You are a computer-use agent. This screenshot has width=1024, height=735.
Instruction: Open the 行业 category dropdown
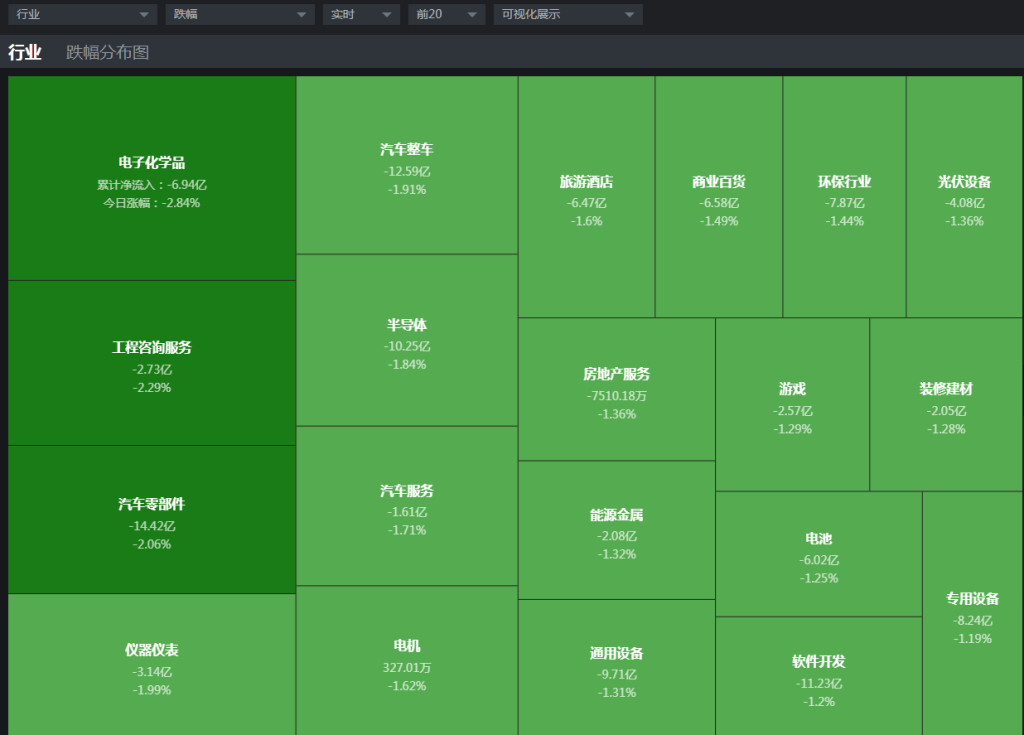pyautogui.click(x=83, y=14)
